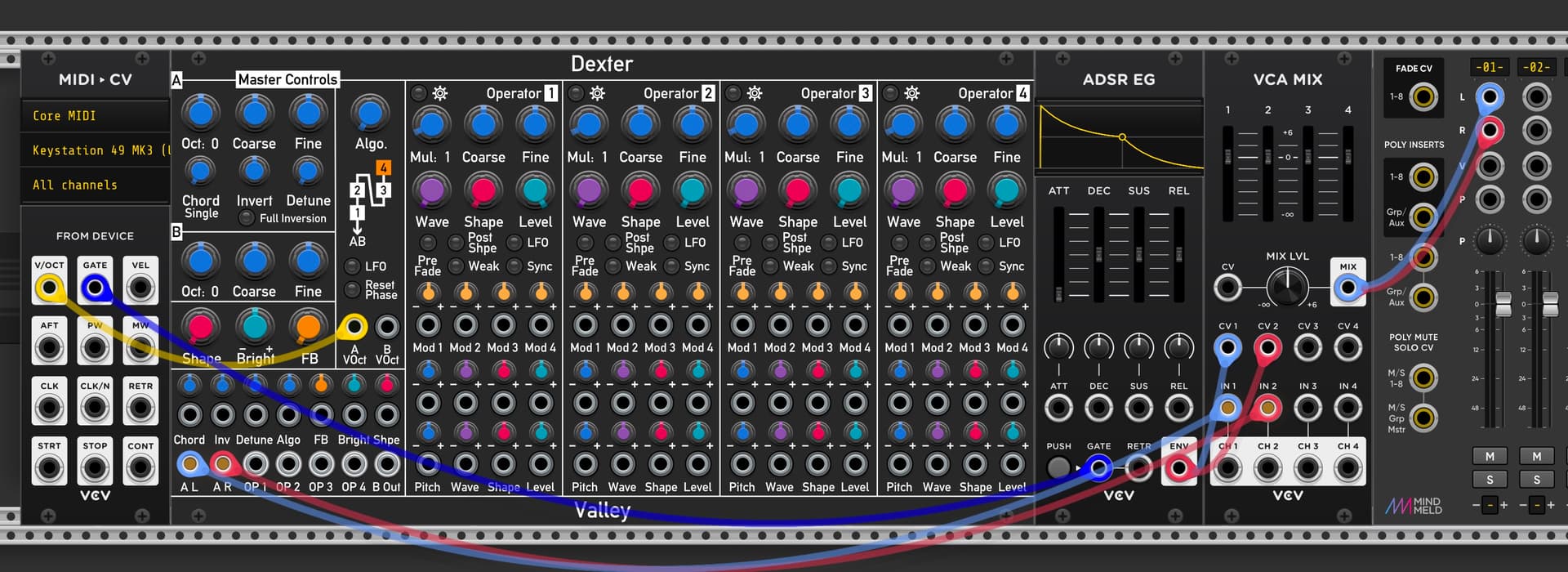Click Dexter's OP 1 output jack
This screenshot has width=1568, height=572.
(x=256, y=464)
